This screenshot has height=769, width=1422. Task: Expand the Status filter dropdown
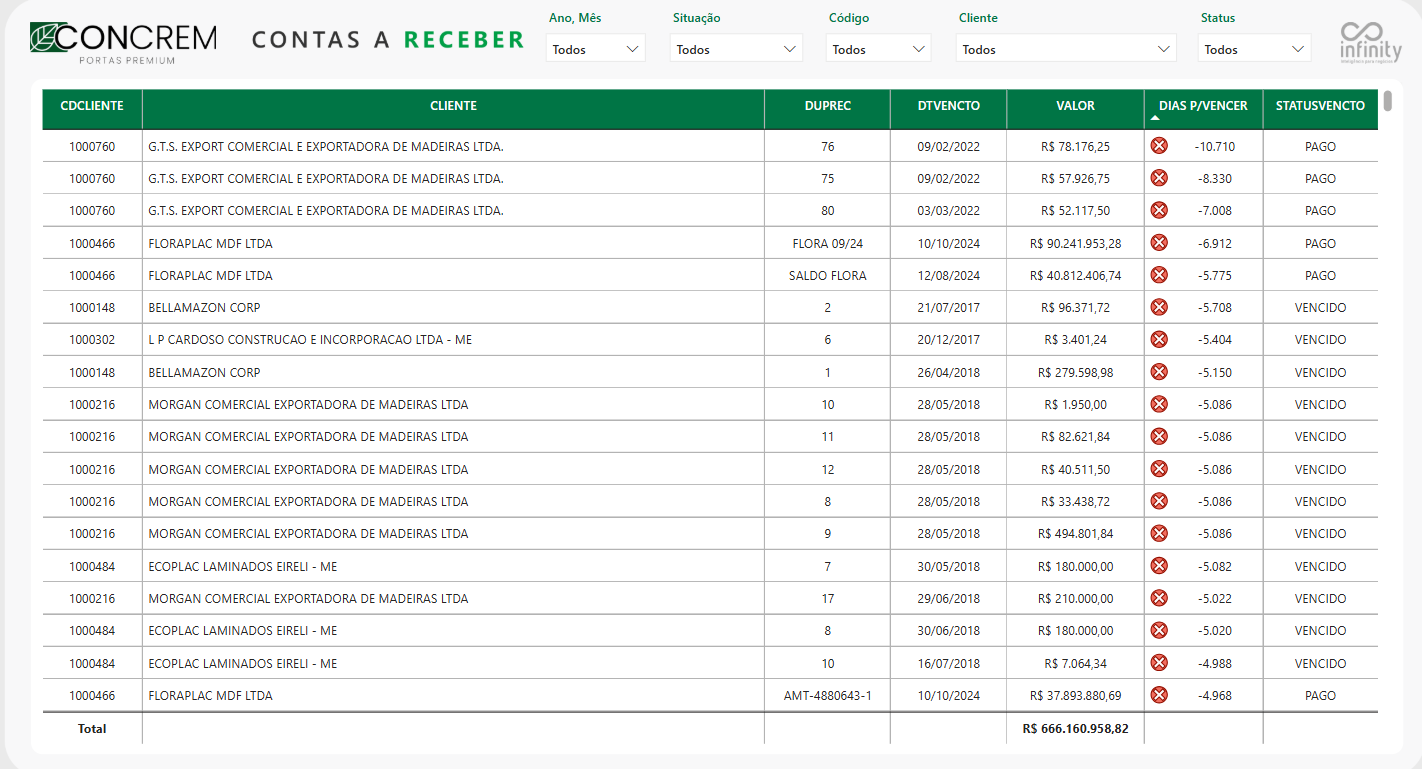point(1255,48)
